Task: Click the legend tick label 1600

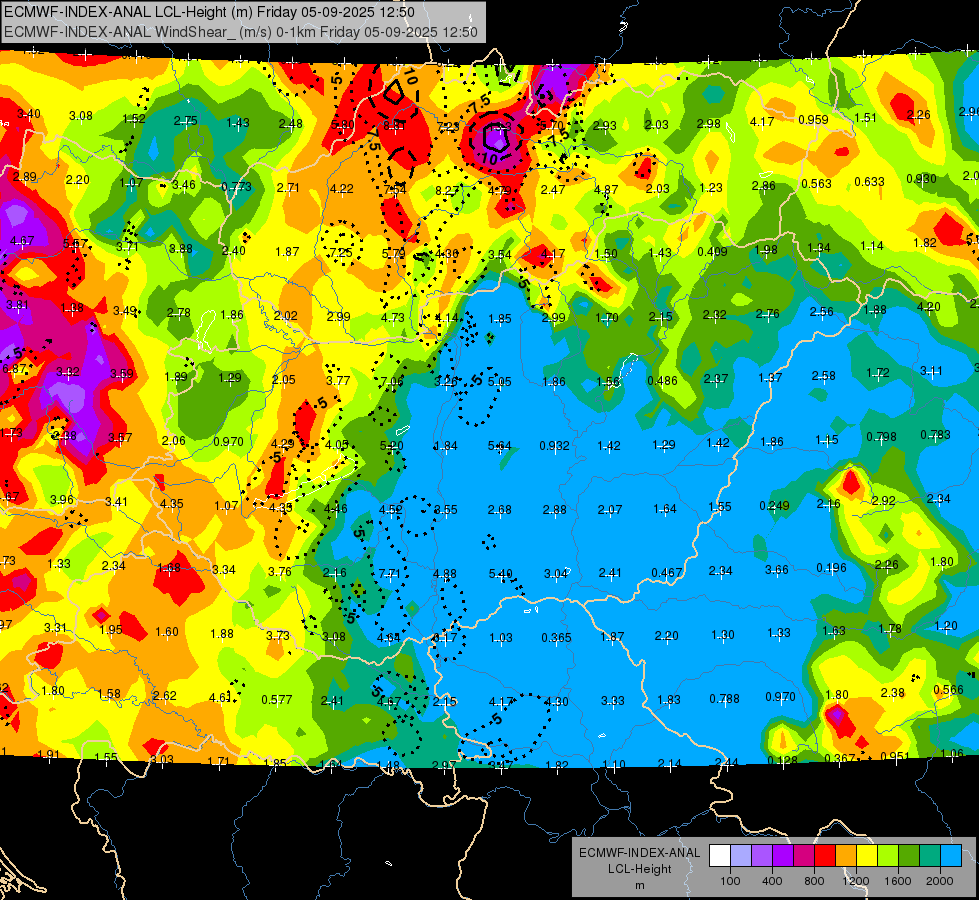Action: (897, 881)
